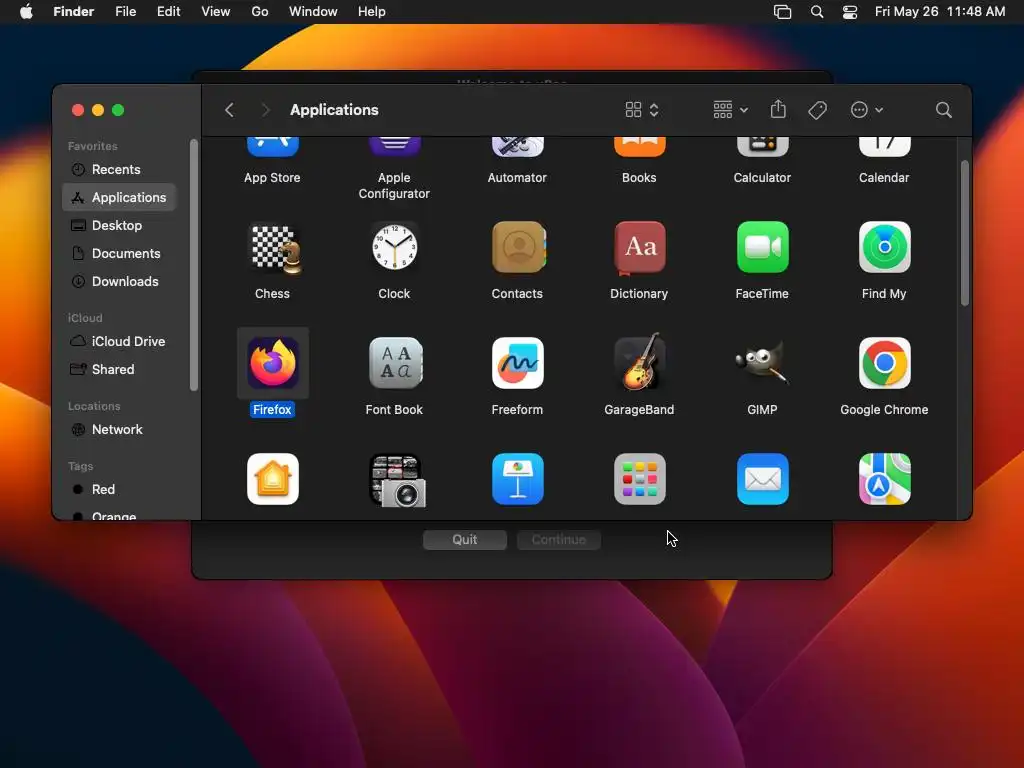Viewport: 1024px width, 768px height.
Task: Open the File menu
Action: [x=125, y=12]
